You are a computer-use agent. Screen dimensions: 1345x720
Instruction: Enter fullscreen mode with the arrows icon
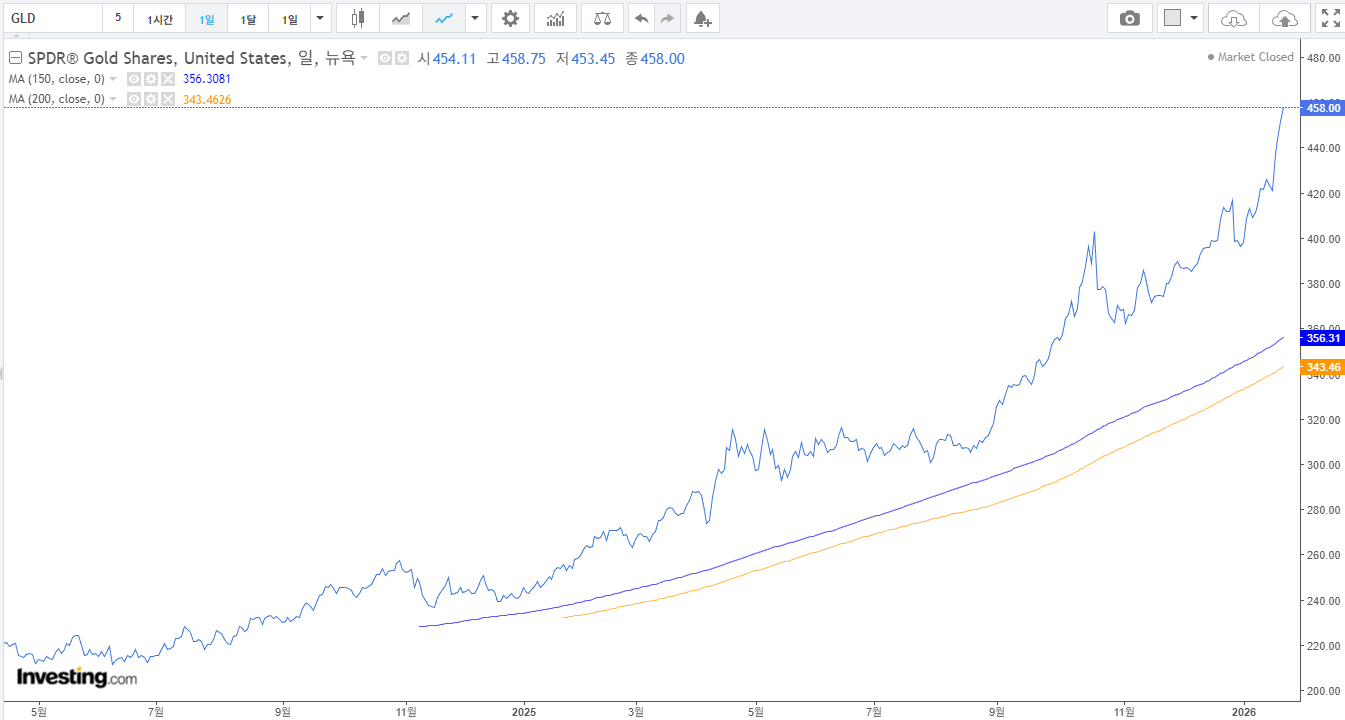click(x=1330, y=18)
